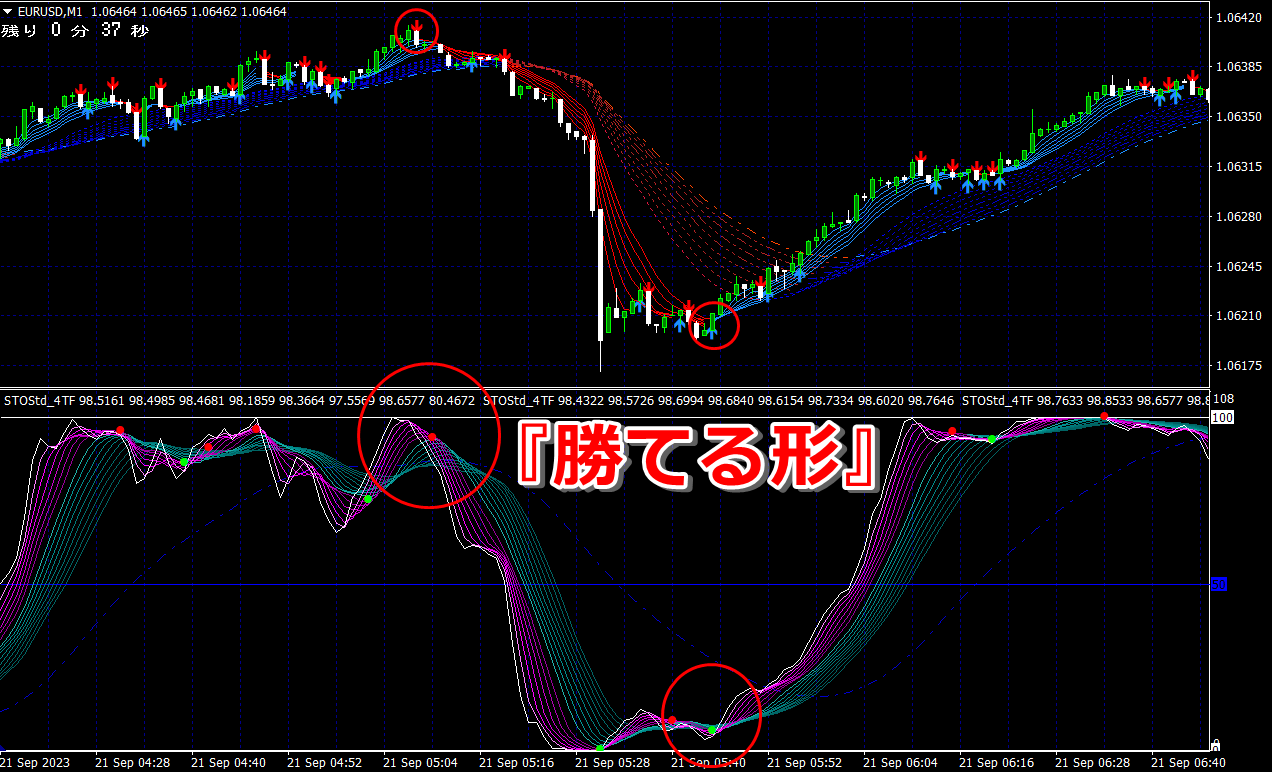Click the red dot on the 100 level near 06:28
This screenshot has height=772, width=1272.
tap(1104, 416)
